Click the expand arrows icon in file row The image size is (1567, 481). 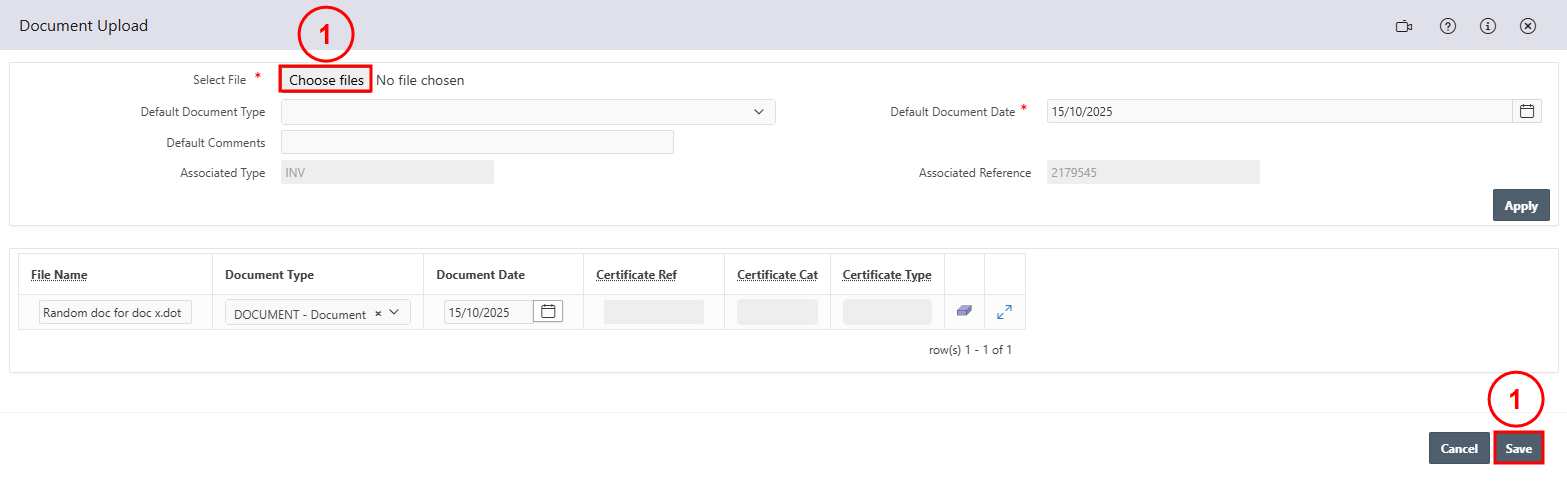[1005, 312]
